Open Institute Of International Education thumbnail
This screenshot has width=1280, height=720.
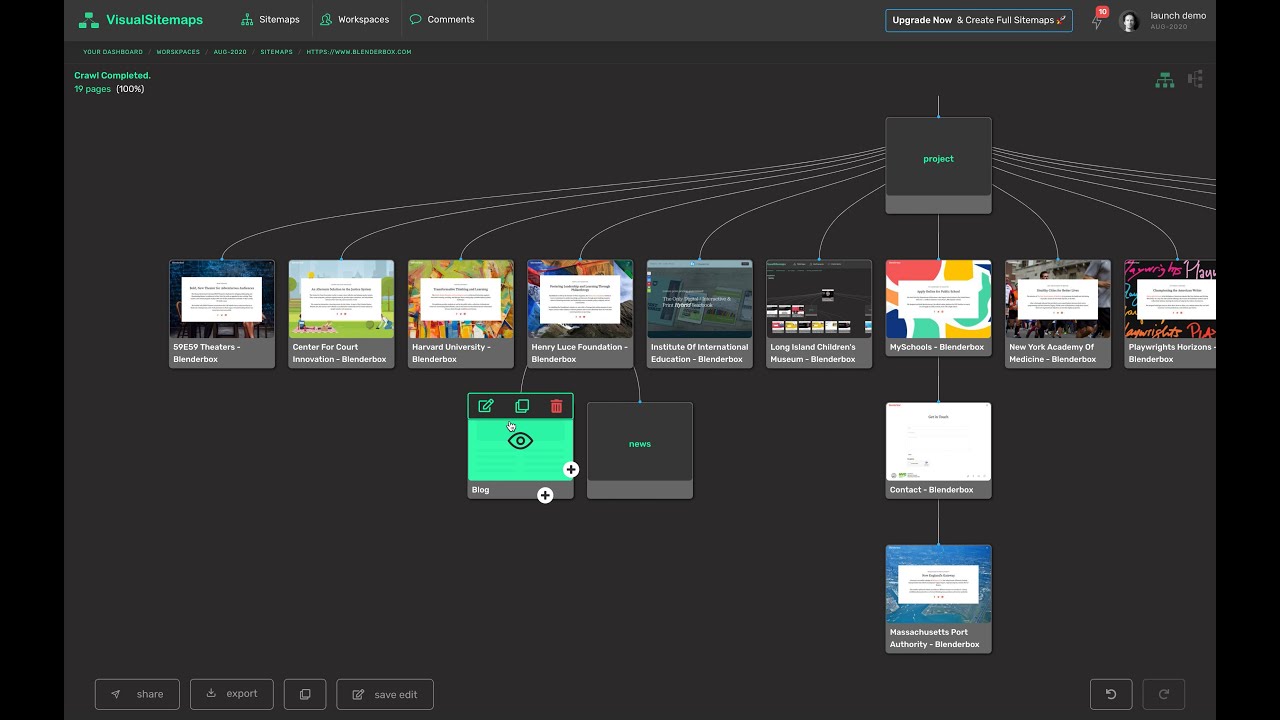tap(700, 299)
